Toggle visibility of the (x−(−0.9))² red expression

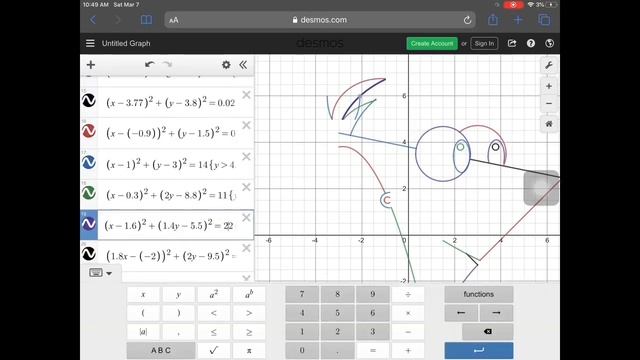[x=89, y=131]
